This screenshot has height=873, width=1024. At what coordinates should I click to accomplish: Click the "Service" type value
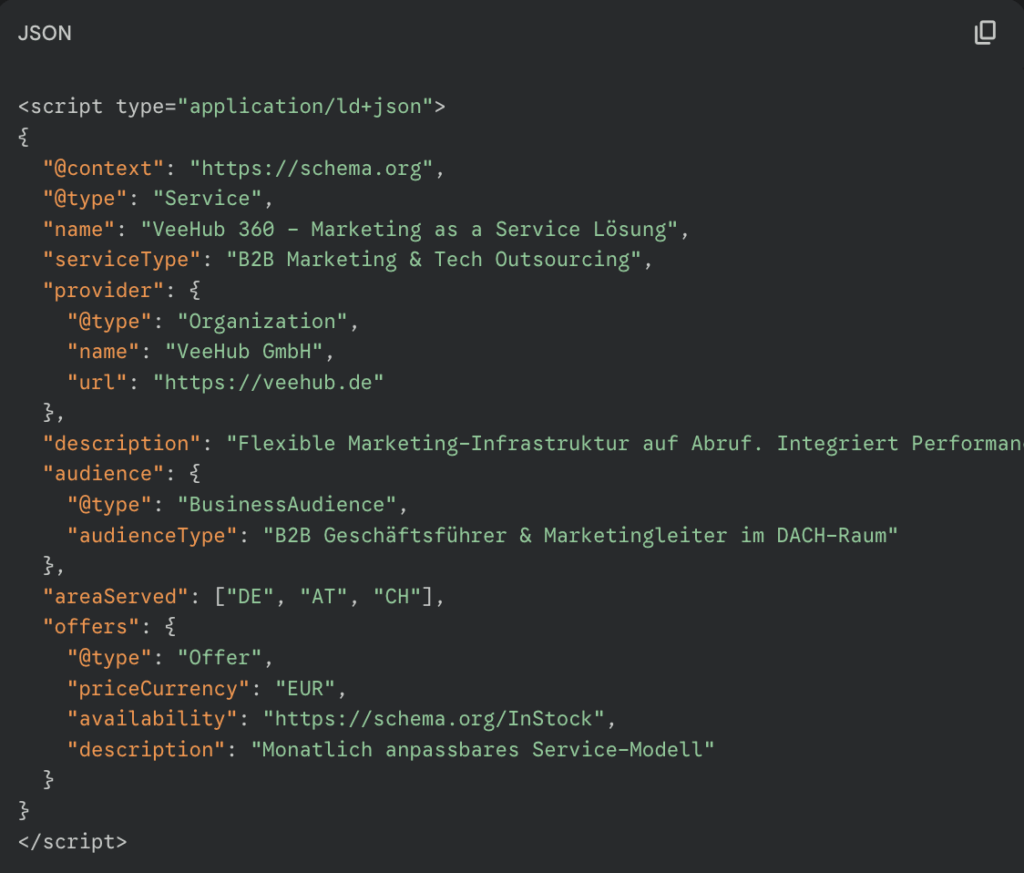[x=207, y=198]
